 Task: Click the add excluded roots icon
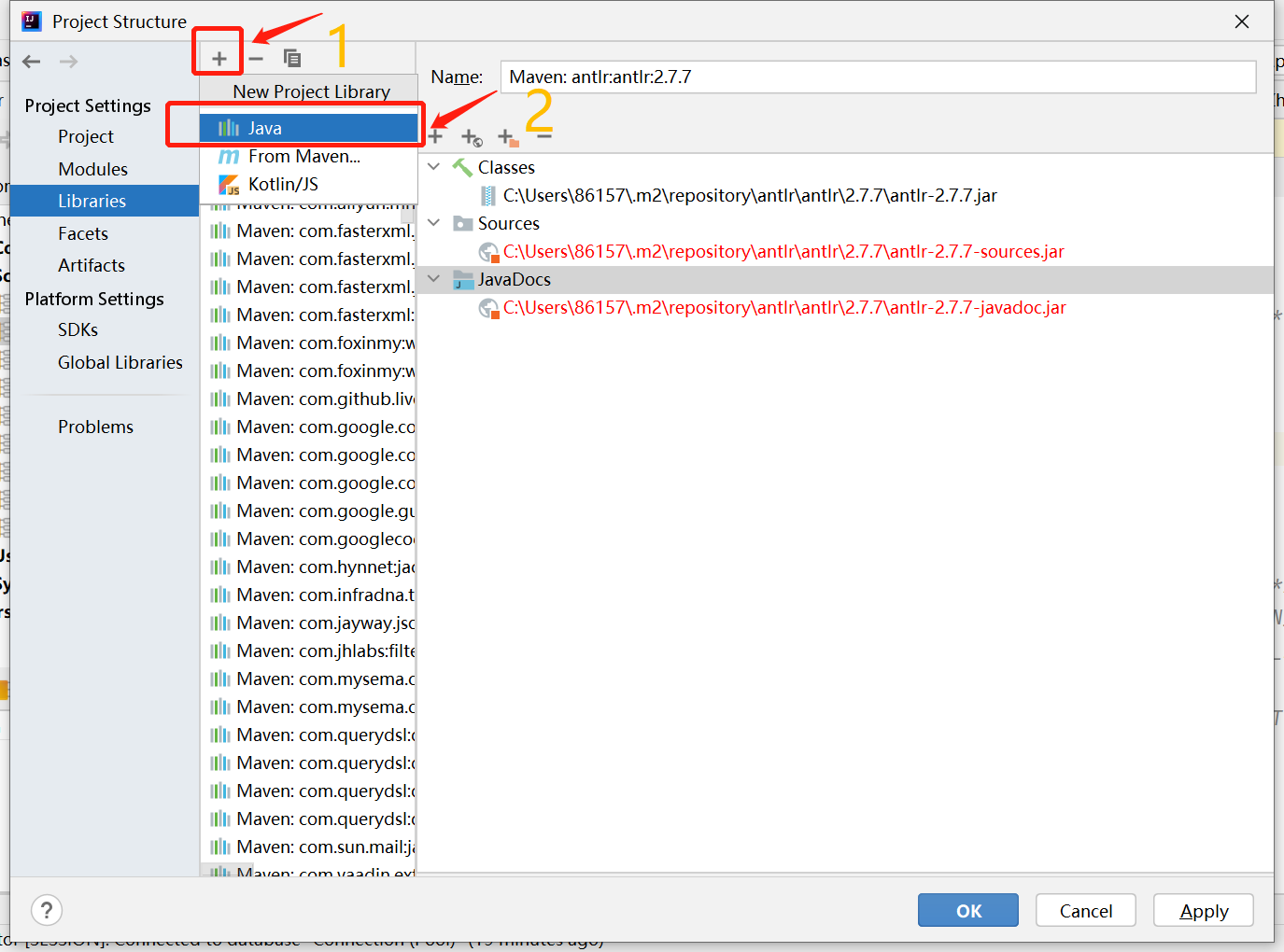(508, 138)
